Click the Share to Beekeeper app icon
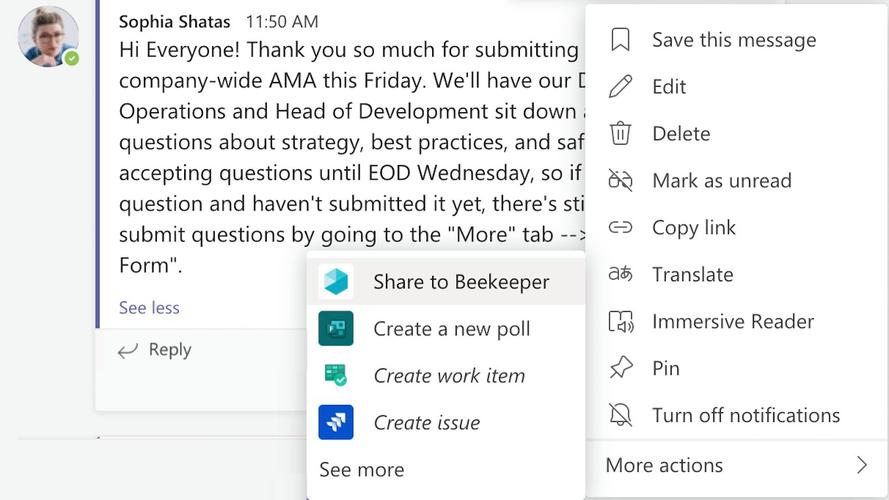 click(336, 282)
